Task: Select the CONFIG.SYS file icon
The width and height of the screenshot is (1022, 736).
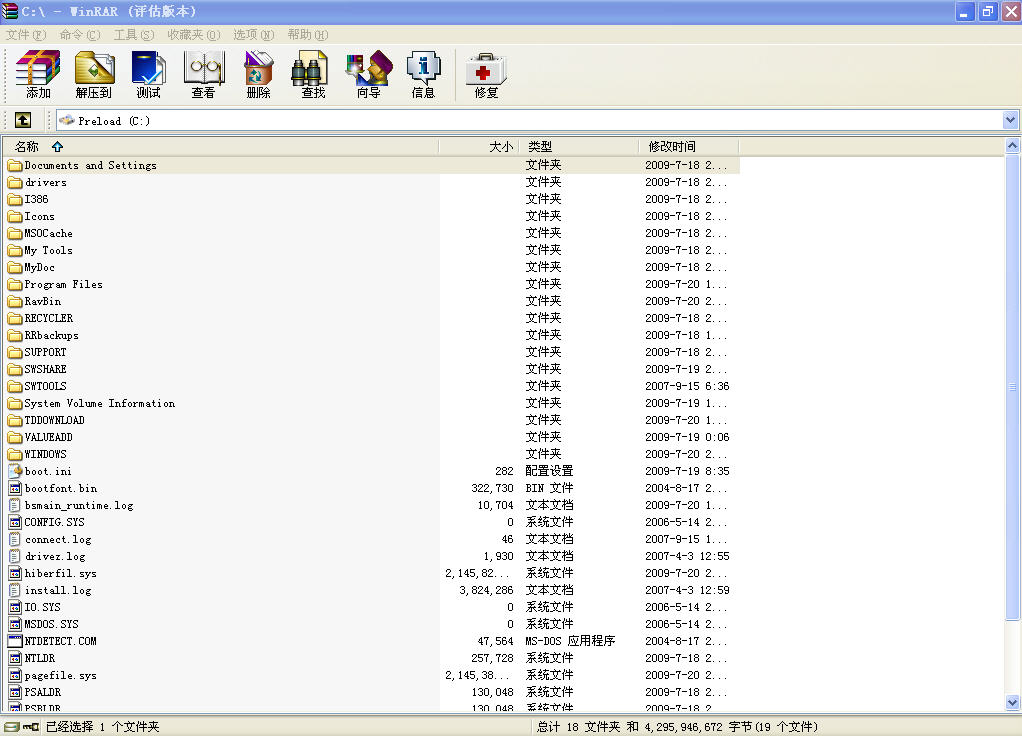Action: pos(15,522)
